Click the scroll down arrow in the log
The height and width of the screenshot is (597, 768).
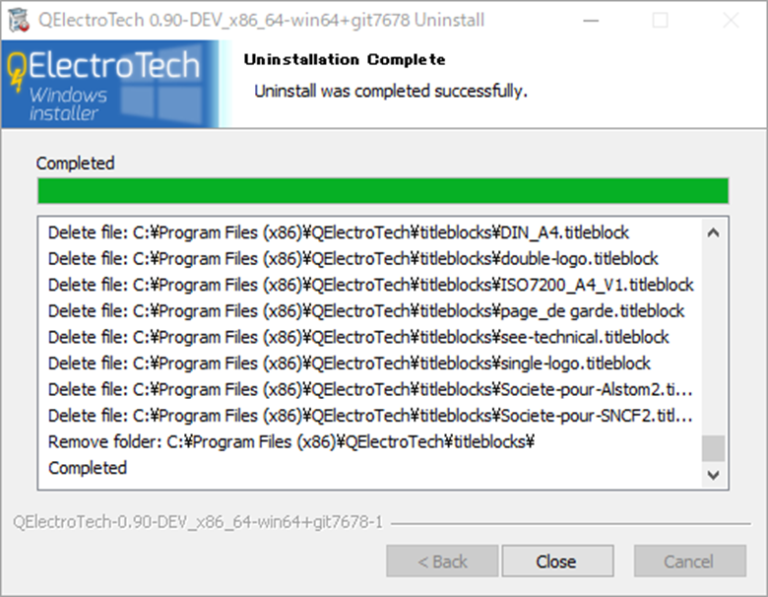(713, 475)
